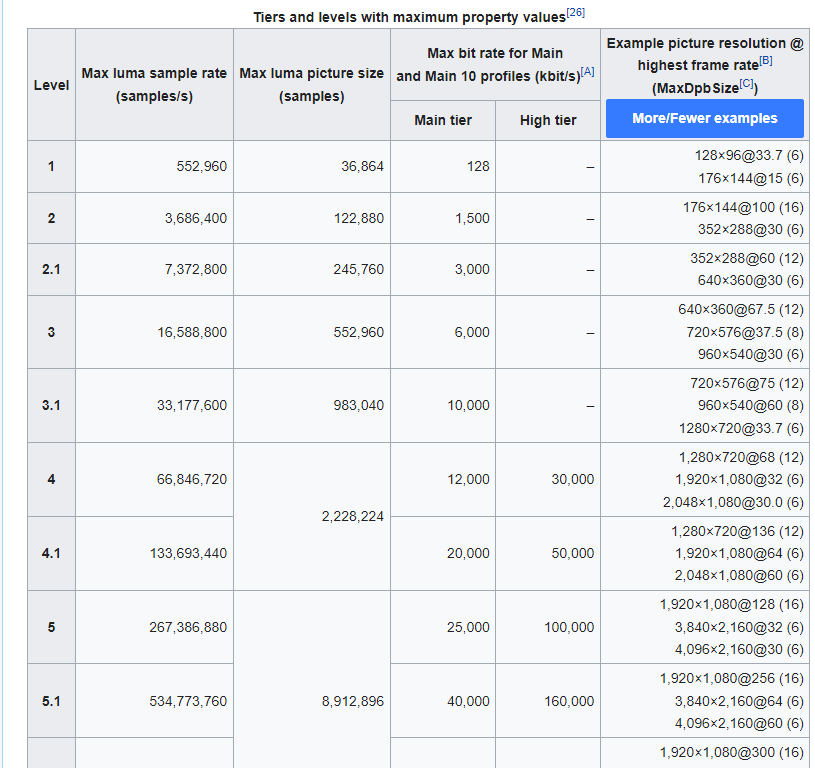The width and height of the screenshot is (815, 768).
Task: Select the Level 1 row header
Action: pyautogui.click(x=51, y=166)
